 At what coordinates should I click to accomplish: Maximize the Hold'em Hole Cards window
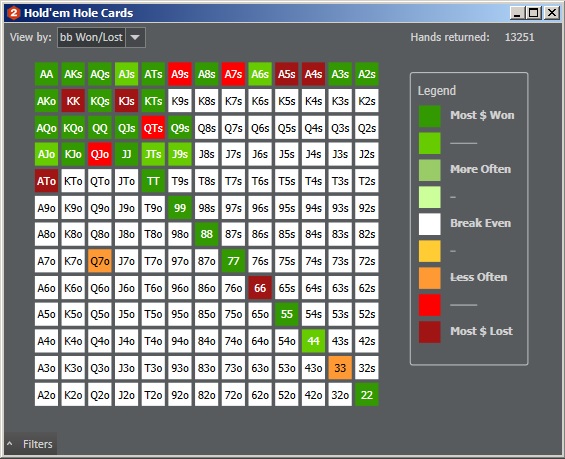point(534,13)
